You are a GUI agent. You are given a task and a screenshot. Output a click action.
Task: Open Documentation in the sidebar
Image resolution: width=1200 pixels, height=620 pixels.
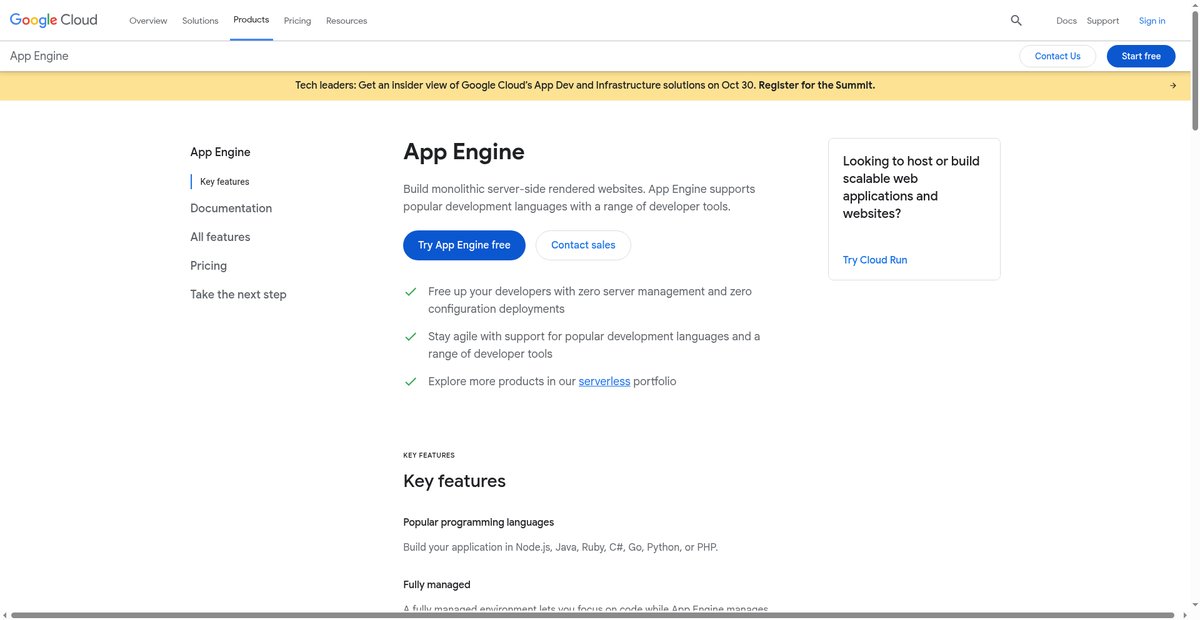click(231, 208)
